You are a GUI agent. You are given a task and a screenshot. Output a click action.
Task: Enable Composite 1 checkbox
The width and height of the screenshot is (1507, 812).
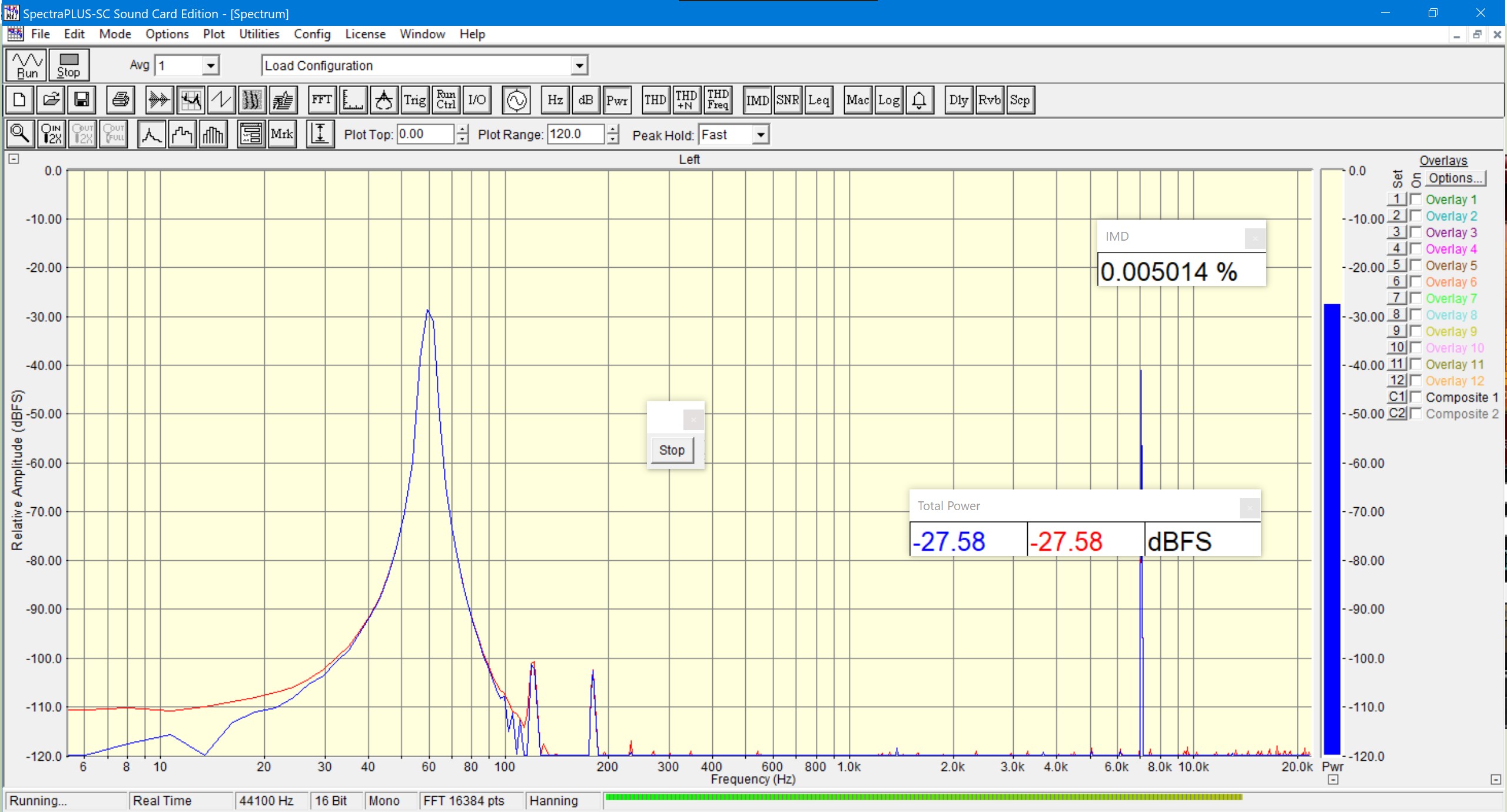point(1416,397)
